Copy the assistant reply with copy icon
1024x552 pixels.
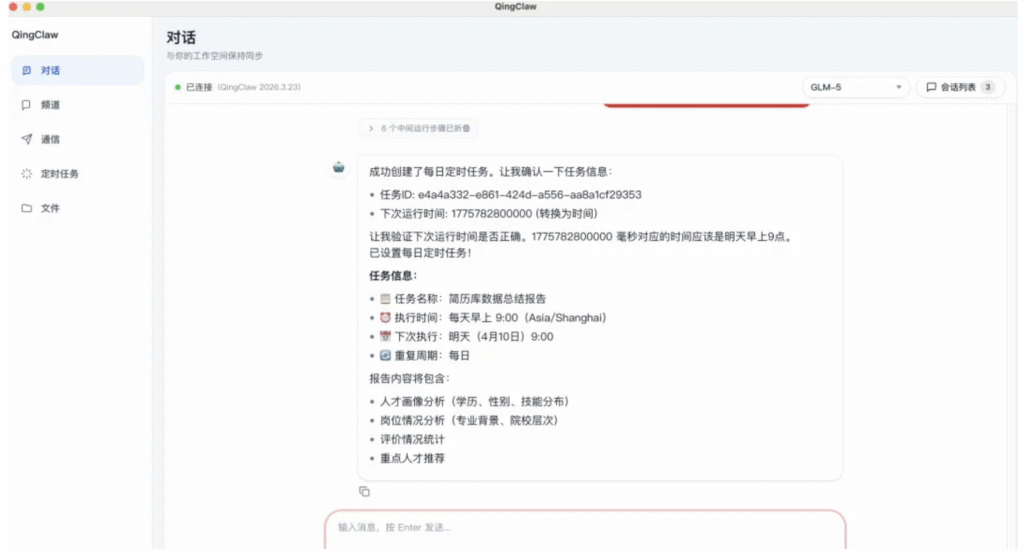click(364, 491)
